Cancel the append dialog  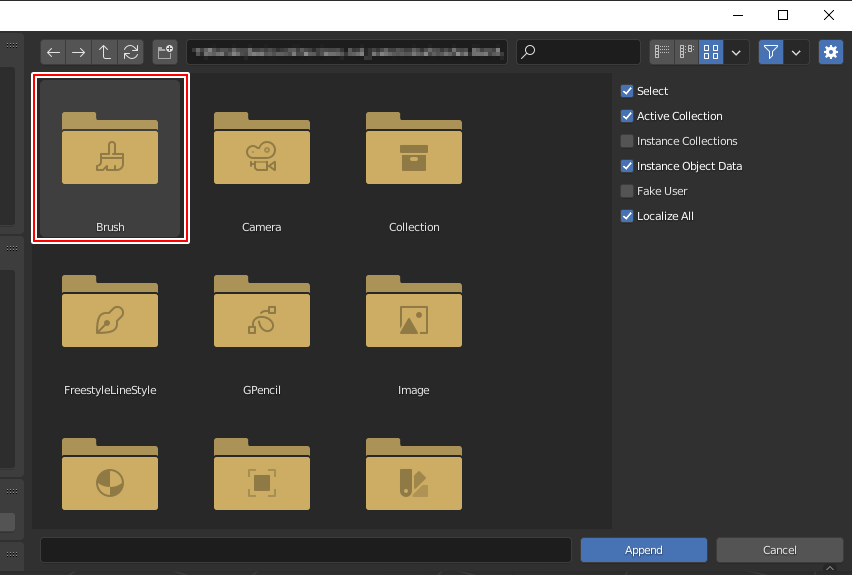click(x=779, y=550)
